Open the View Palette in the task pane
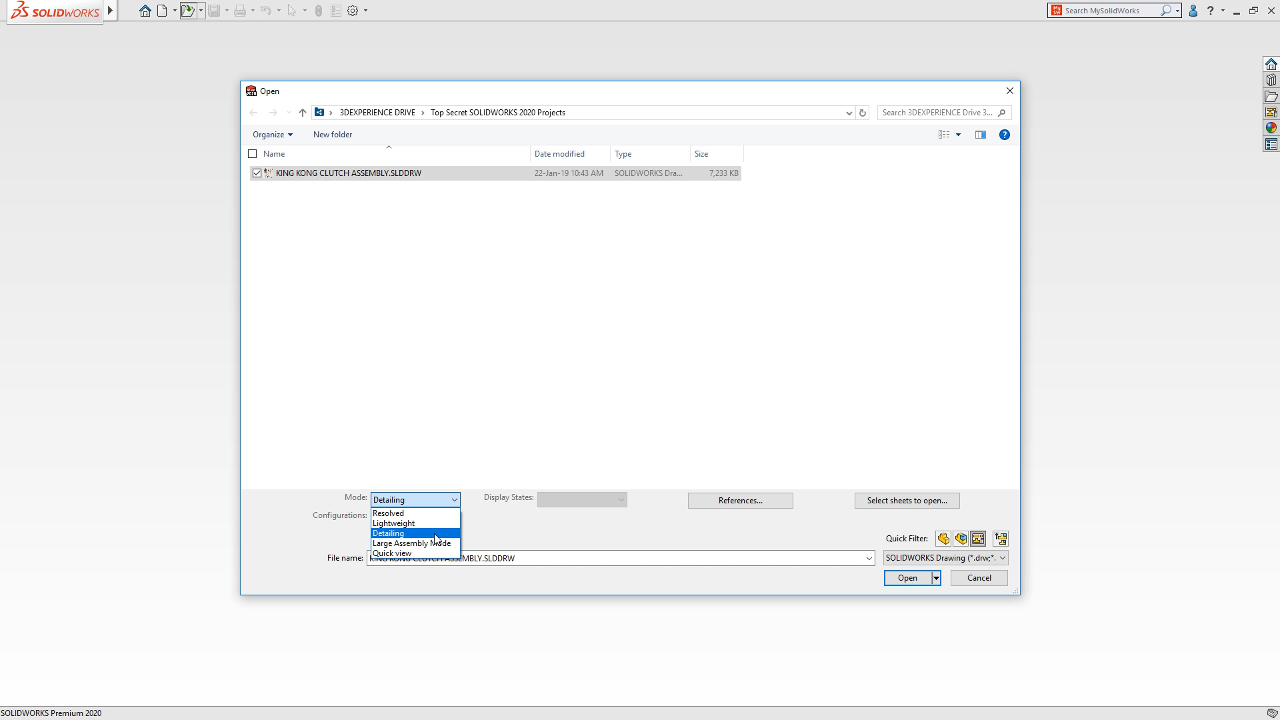 coord(1270,111)
